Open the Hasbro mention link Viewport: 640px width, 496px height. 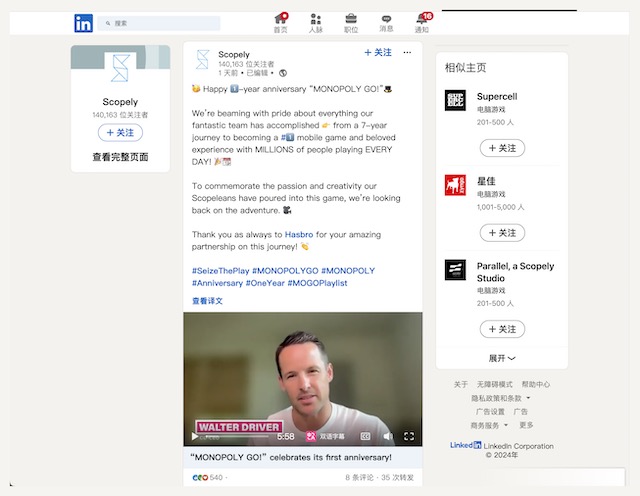[x=299, y=234]
